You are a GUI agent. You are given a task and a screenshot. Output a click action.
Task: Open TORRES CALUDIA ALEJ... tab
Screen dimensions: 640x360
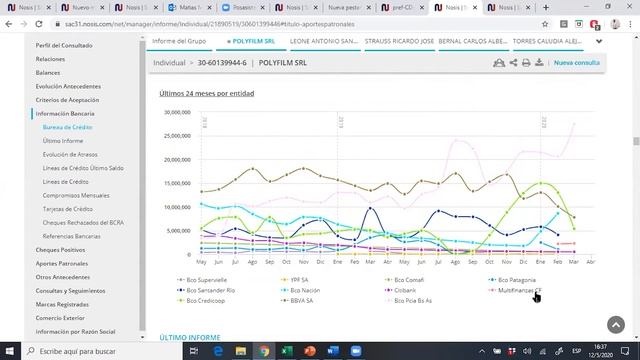[x=547, y=41]
